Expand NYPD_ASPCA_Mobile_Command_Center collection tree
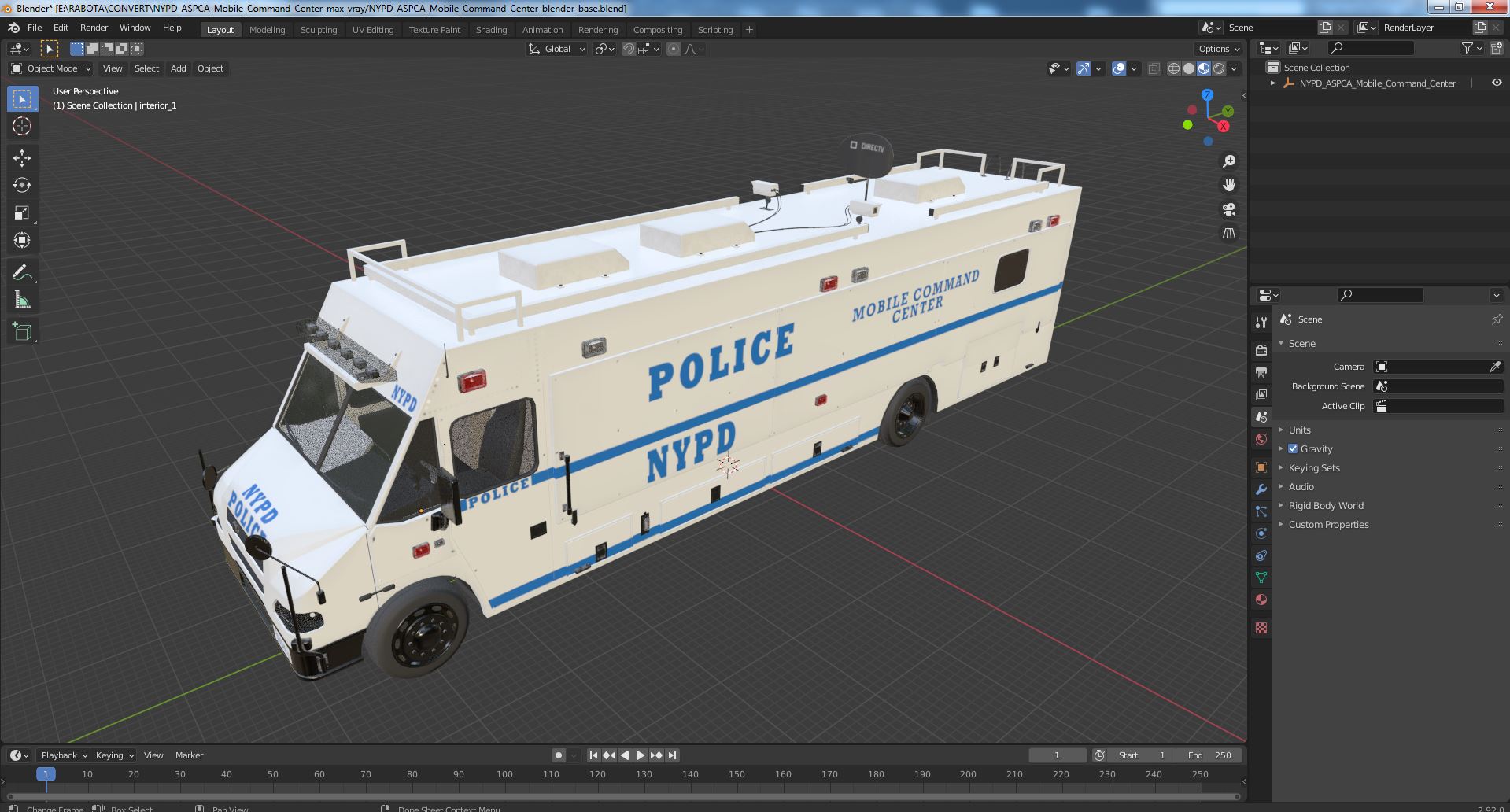This screenshot has height=812, width=1510. 1272,83
